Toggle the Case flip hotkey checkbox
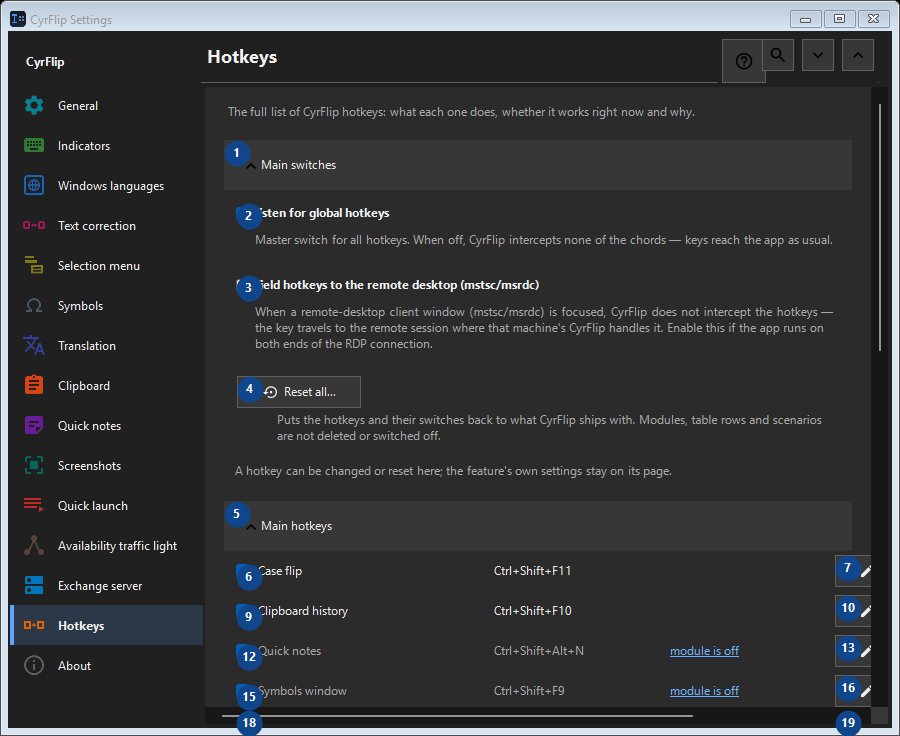 point(243,571)
